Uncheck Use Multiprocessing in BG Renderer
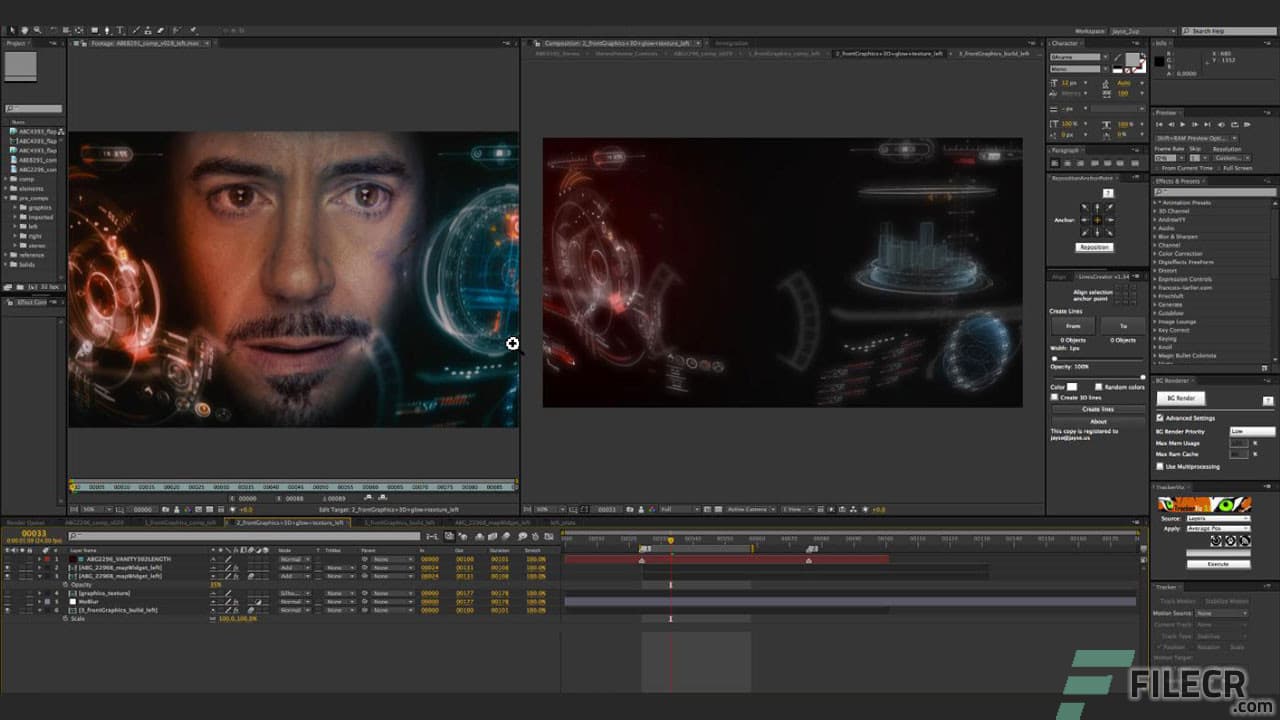This screenshot has width=1280, height=720. click(1159, 466)
